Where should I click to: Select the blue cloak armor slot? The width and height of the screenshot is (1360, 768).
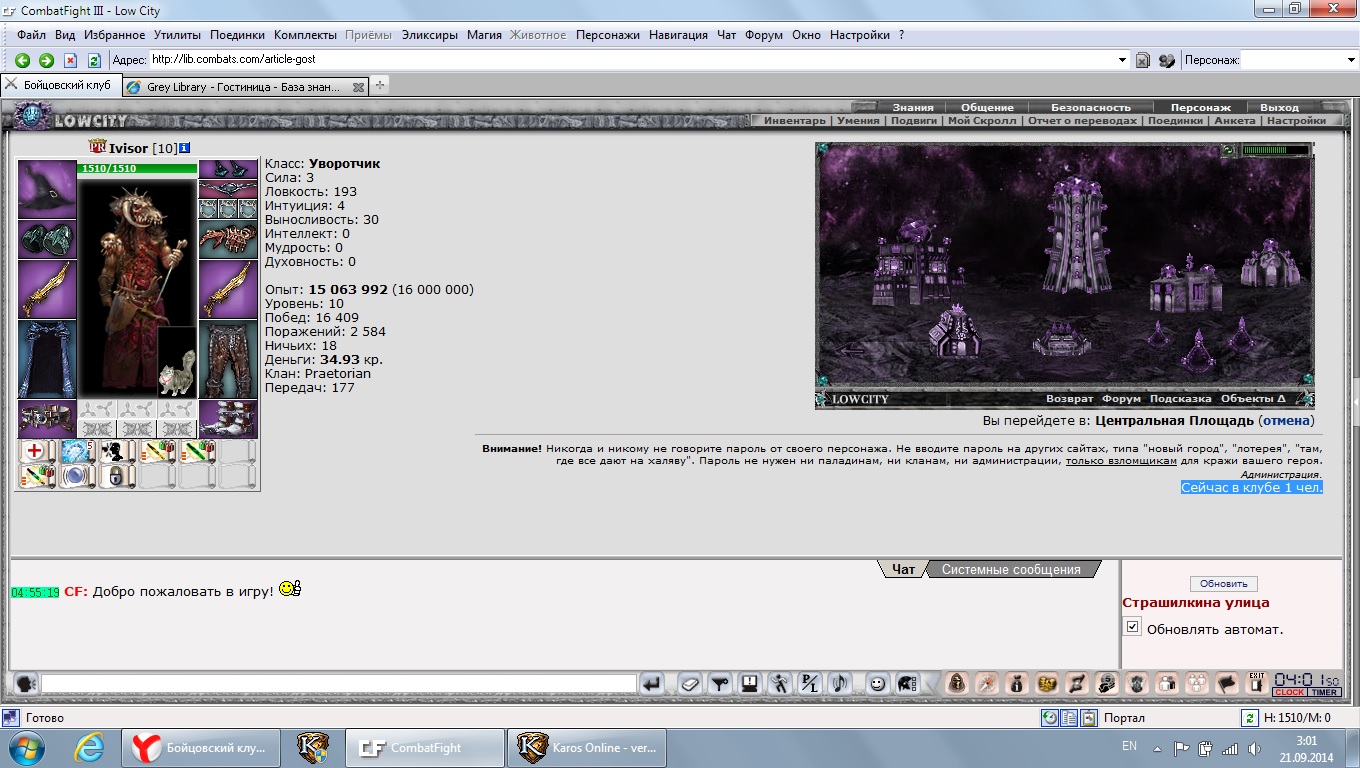[x=47, y=359]
